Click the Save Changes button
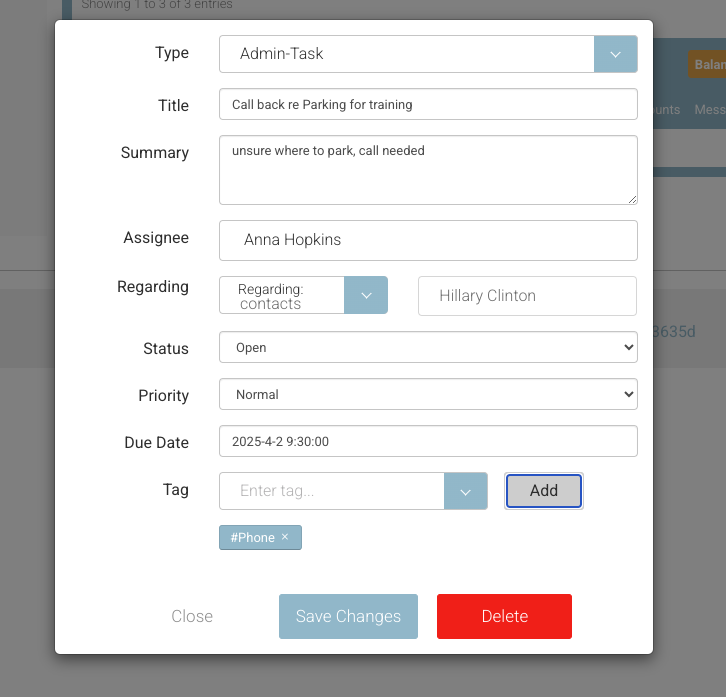 pyautogui.click(x=348, y=616)
